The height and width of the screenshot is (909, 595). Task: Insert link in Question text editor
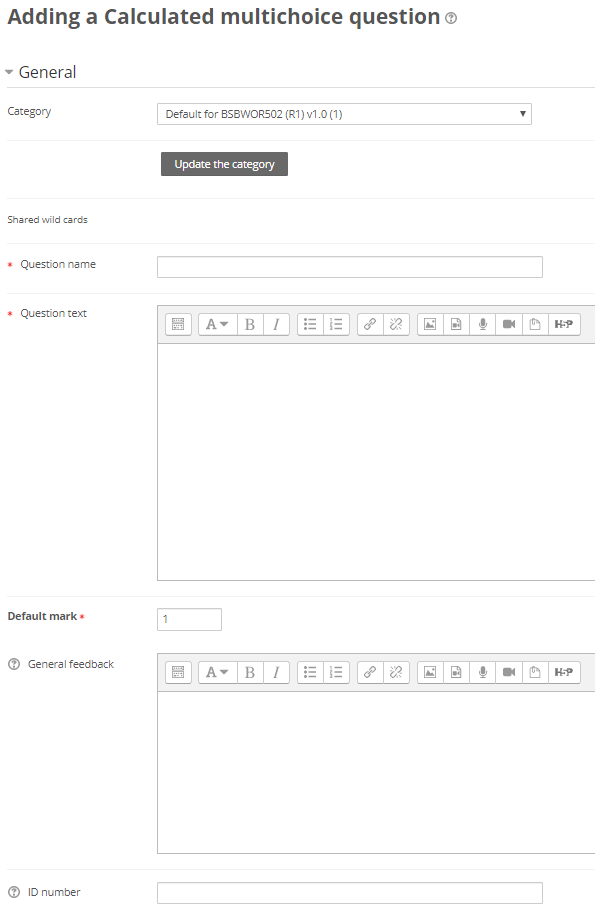370,324
